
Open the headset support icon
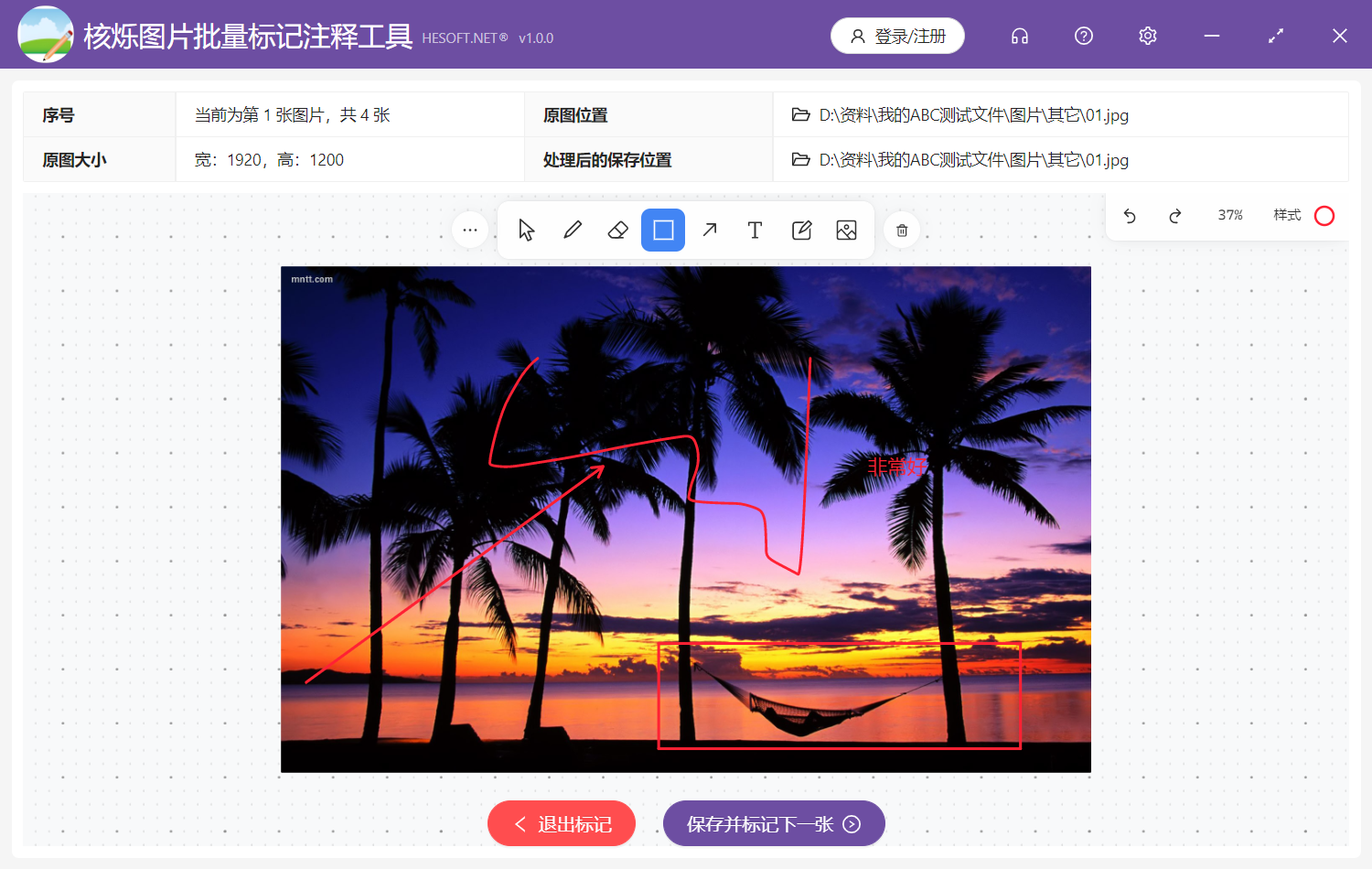(x=1019, y=36)
